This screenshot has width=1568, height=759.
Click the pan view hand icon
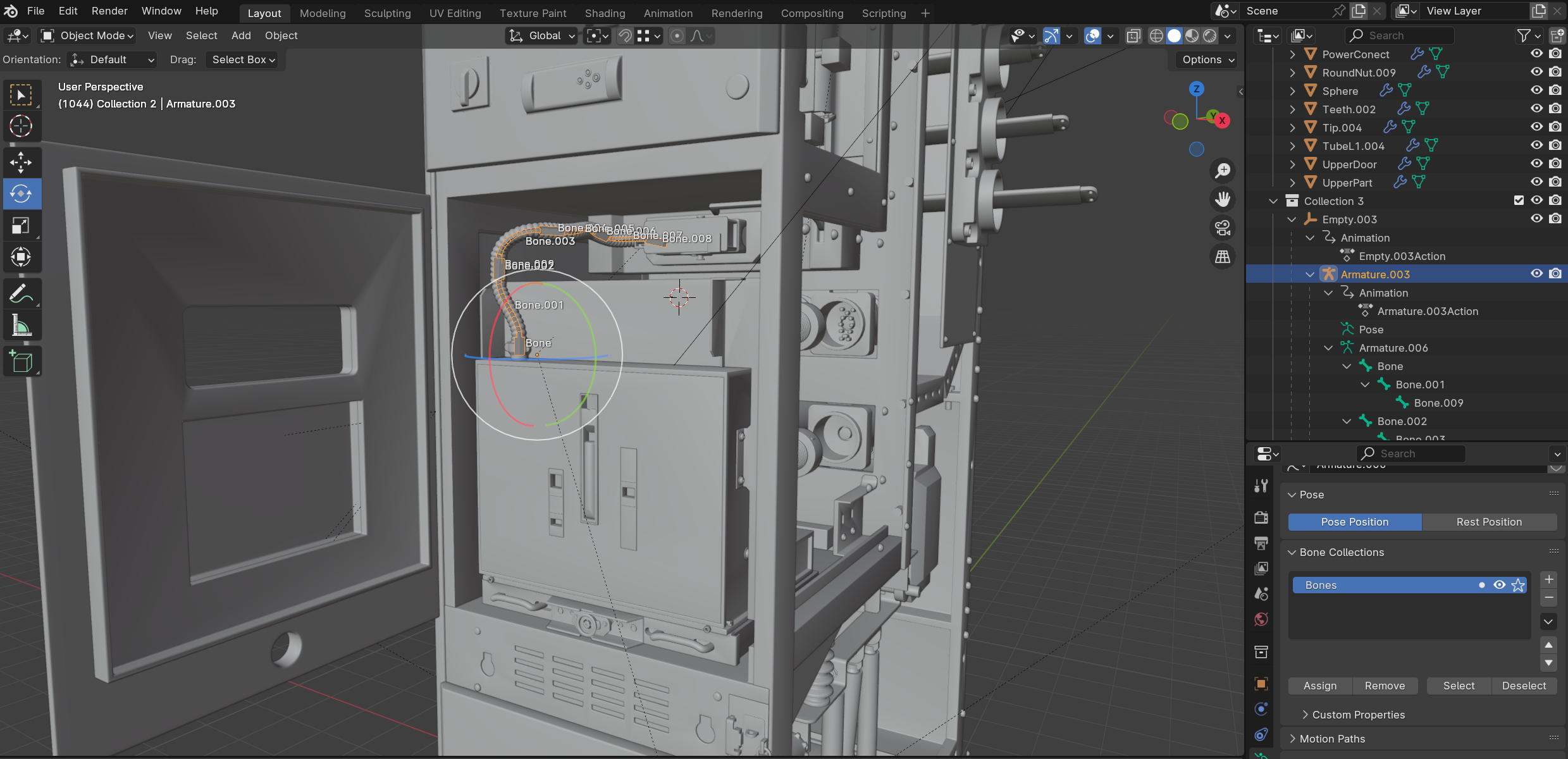[1223, 199]
